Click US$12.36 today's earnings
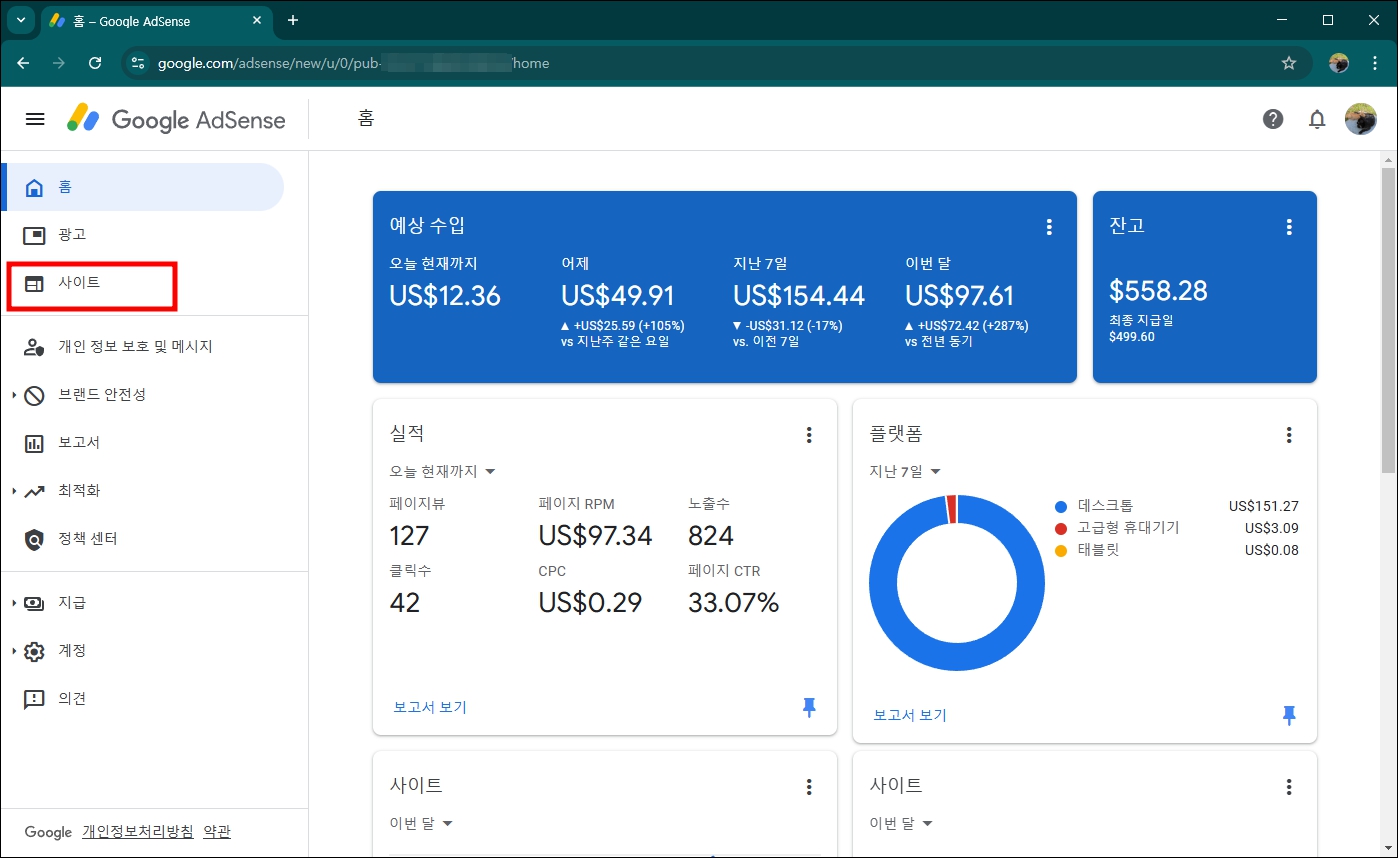Viewport: 1398px width, 858px height. coord(445,296)
